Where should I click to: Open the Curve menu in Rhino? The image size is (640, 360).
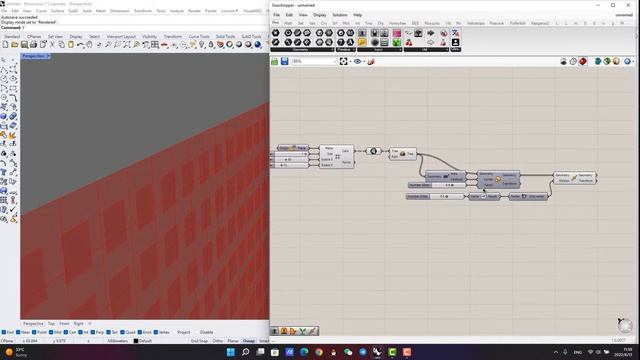click(x=41, y=11)
